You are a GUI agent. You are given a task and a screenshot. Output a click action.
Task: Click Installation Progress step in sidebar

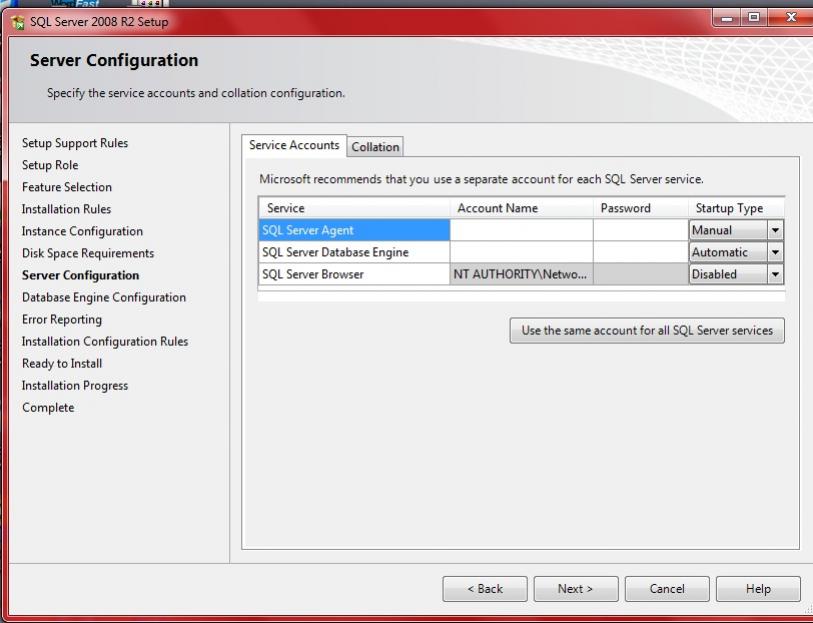(x=75, y=386)
